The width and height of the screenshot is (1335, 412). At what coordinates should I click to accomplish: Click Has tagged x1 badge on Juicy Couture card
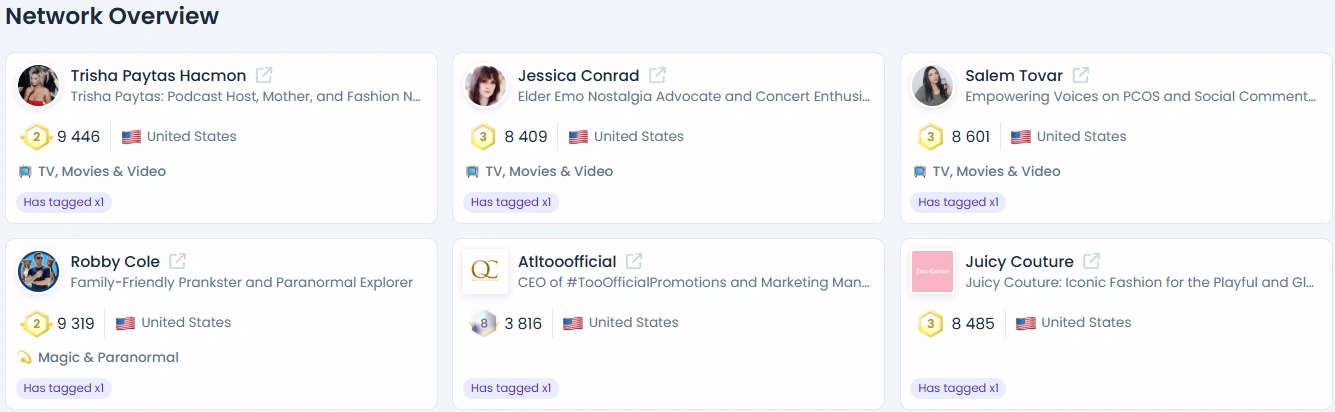coord(958,388)
